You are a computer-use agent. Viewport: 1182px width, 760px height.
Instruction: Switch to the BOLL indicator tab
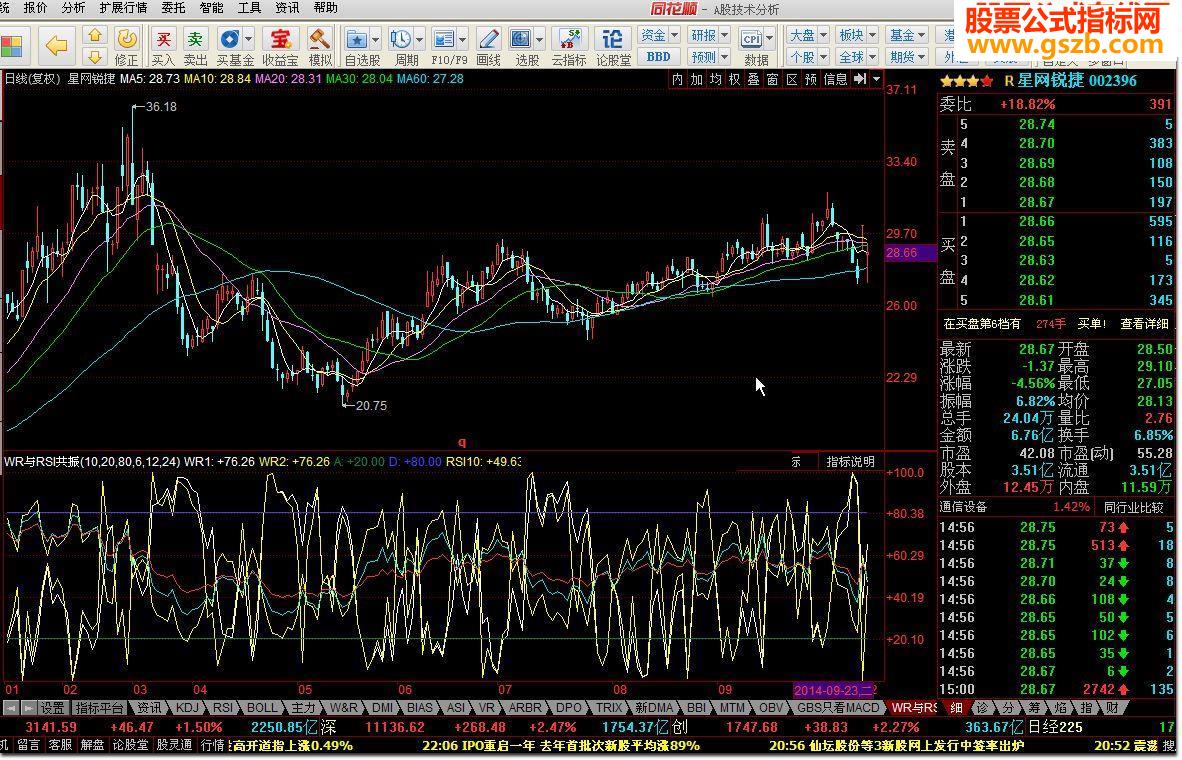pos(262,708)
